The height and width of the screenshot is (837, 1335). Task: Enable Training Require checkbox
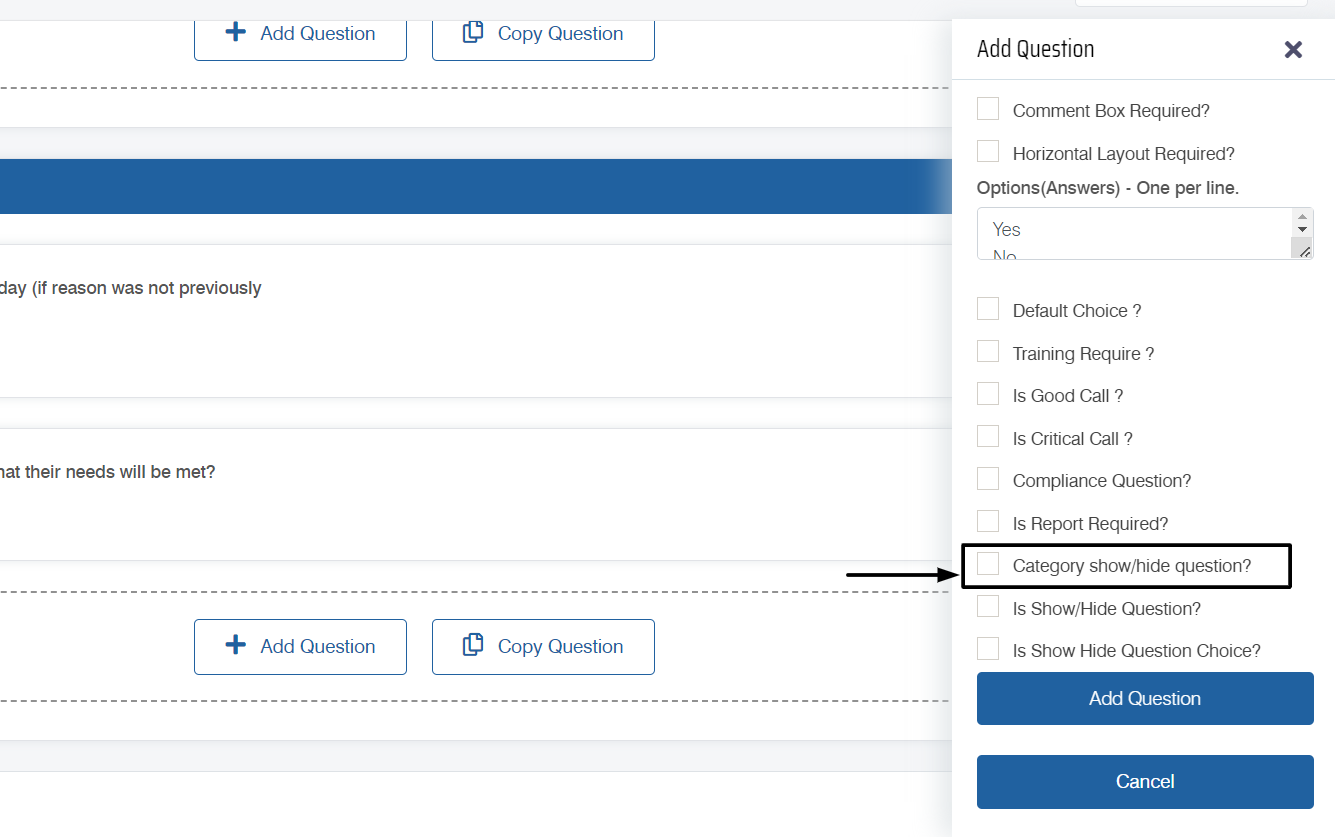988,352
